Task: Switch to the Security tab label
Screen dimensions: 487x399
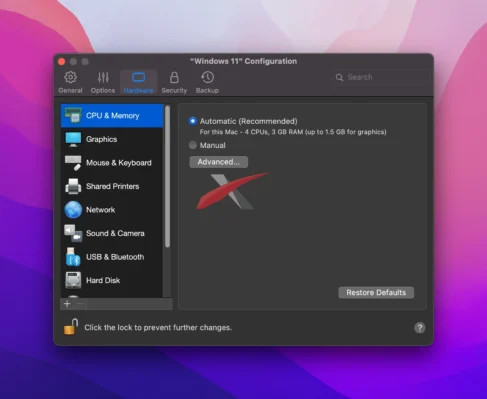Action: tap(174, 90)
